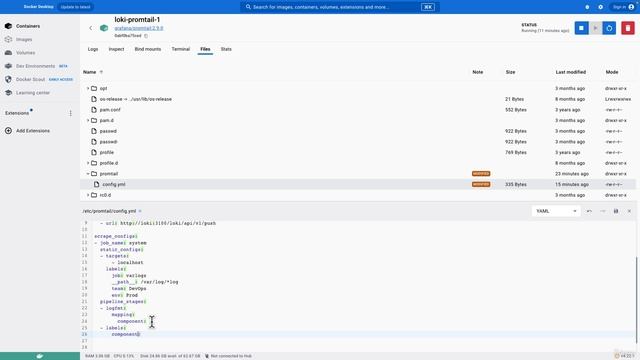Click the modified badge on config.yml row
Viewport: 640px width, 360px height.
click(x=481, y=184)
